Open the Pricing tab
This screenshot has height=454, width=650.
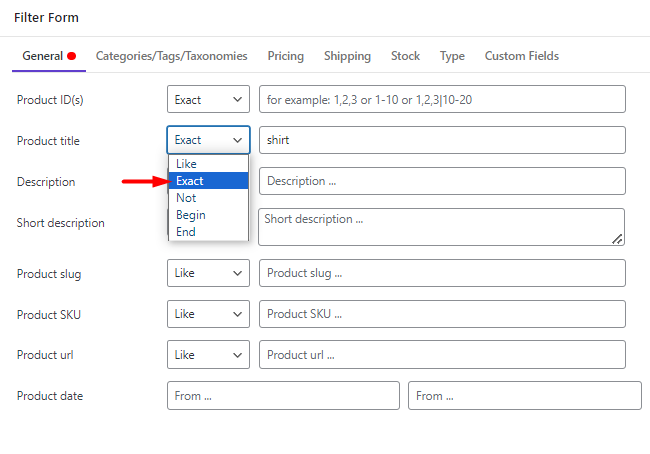[x=286, y=56]
